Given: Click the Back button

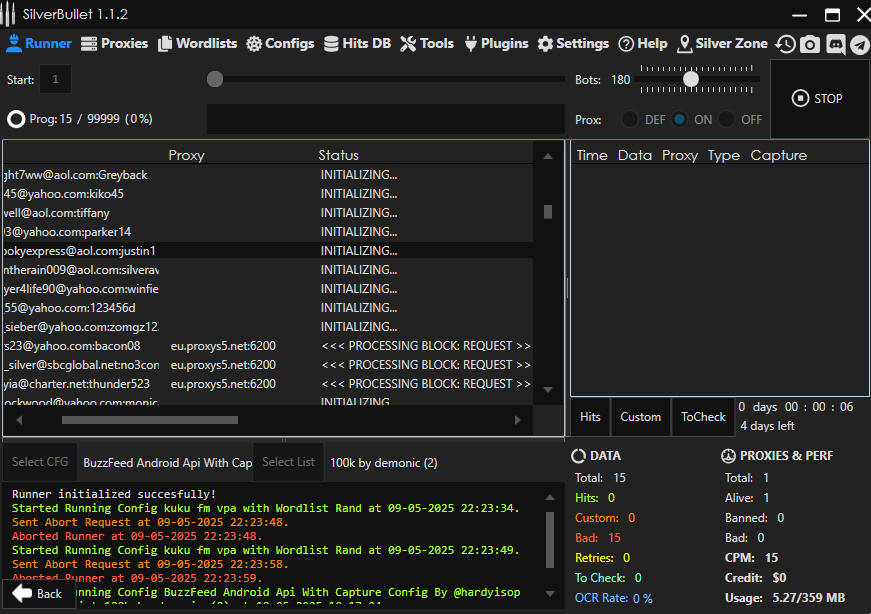Looking at the screenshot, I should [x=38, y=593].
